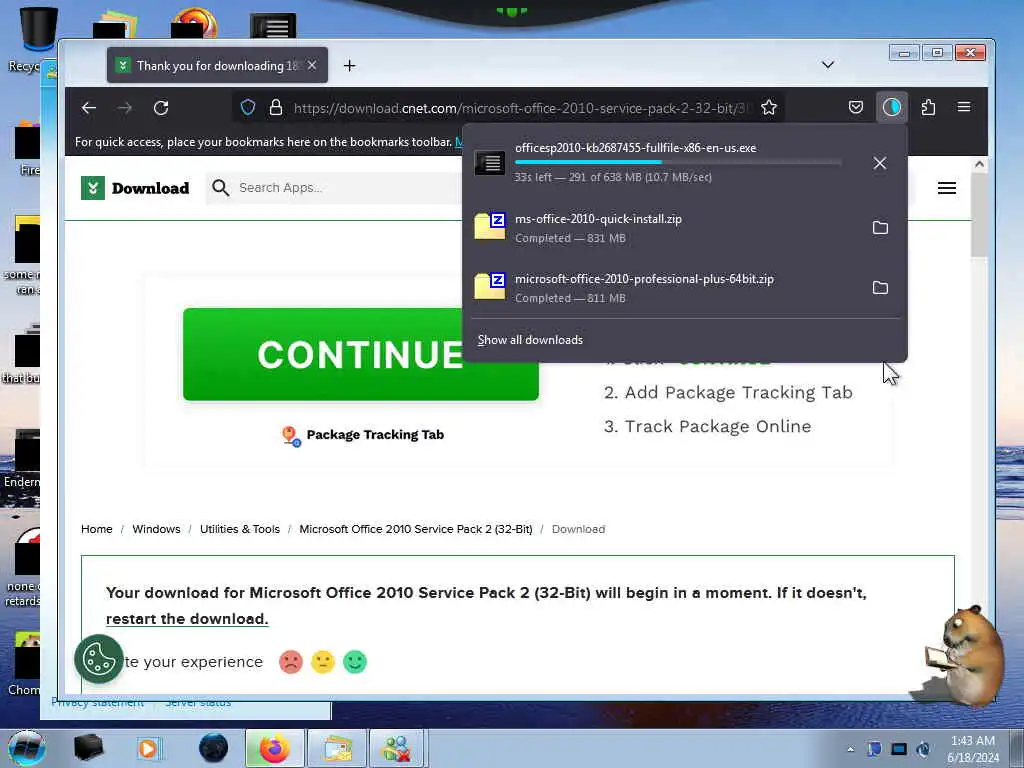Click Package Tracking Tab label
The height and width of the screenshot is (768, 1024).
[x=375, y=435]
